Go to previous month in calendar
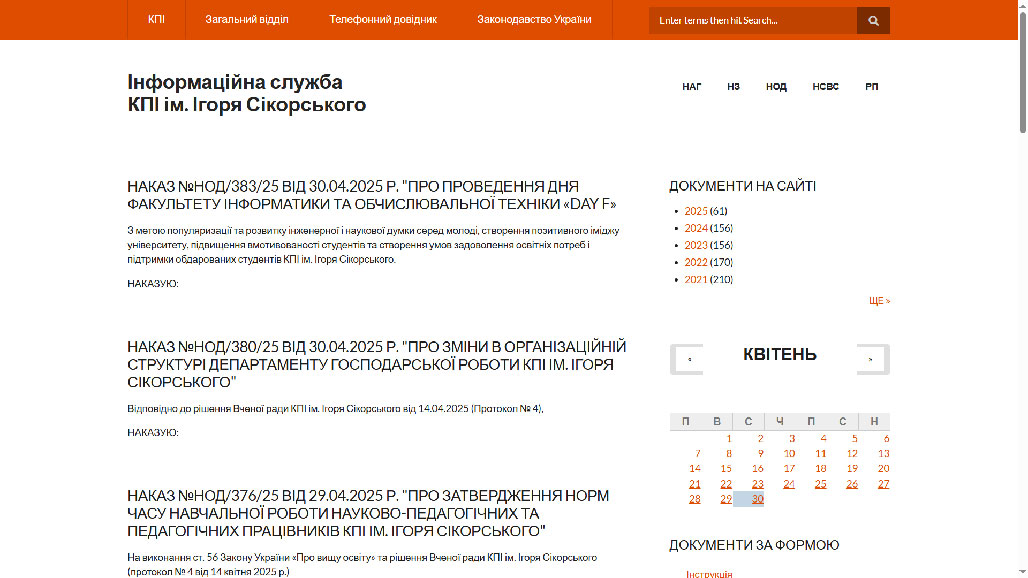This screenshot has width=1028, height=578. 687,359
